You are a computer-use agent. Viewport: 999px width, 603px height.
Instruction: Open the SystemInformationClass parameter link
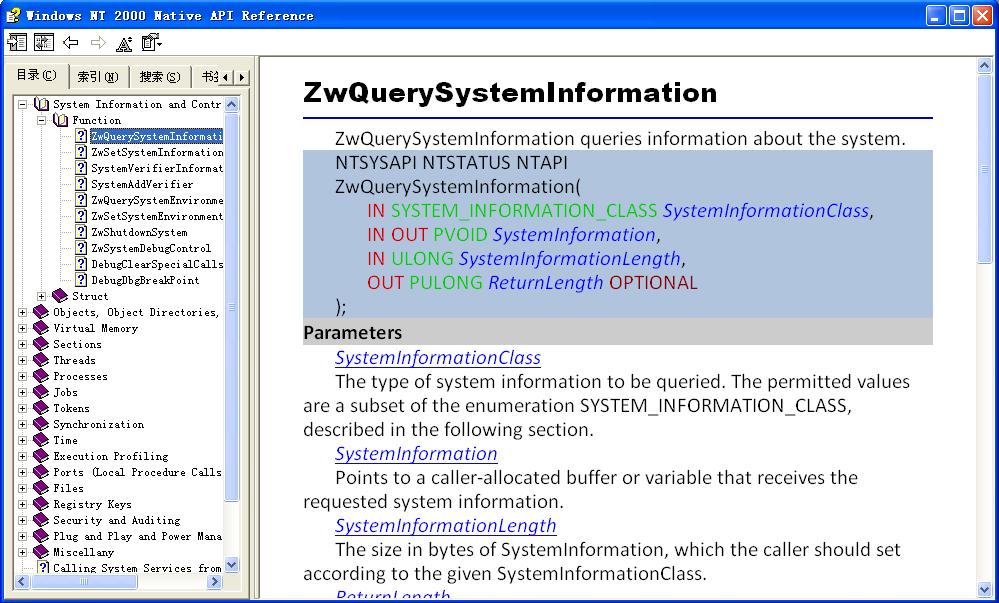click(438, 358)
